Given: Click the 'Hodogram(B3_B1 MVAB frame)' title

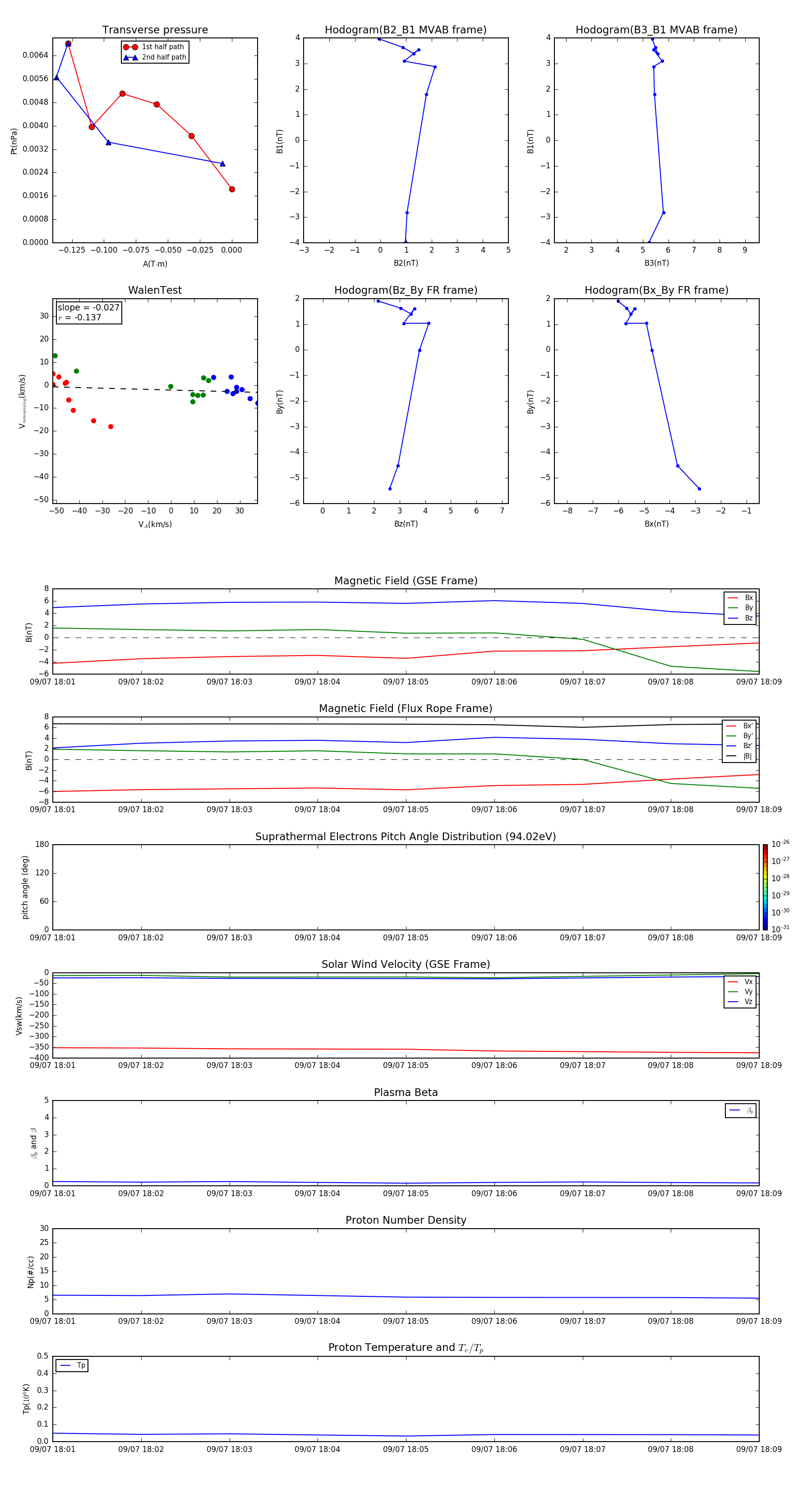Looking at the screenshot, I should (x=656, y=29).
